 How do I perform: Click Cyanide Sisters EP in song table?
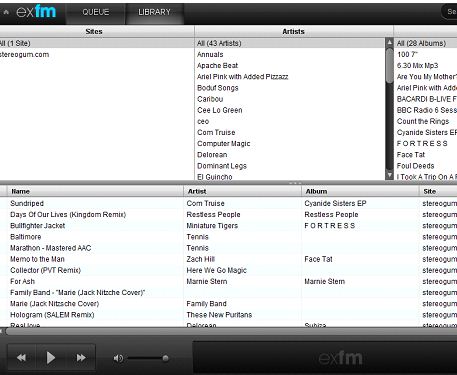coord(335,203)
